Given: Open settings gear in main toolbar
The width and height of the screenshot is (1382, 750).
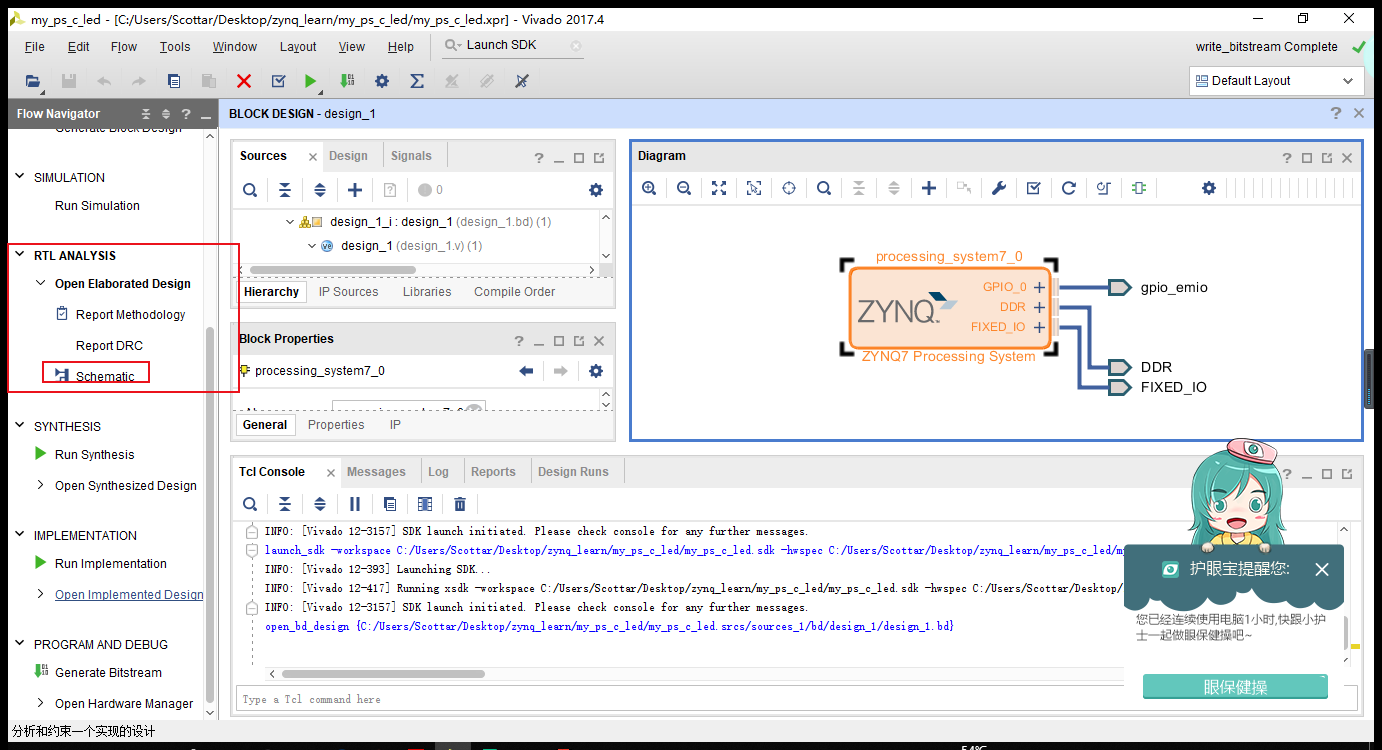Looking at the screenshot, I should tap(381, 81).
